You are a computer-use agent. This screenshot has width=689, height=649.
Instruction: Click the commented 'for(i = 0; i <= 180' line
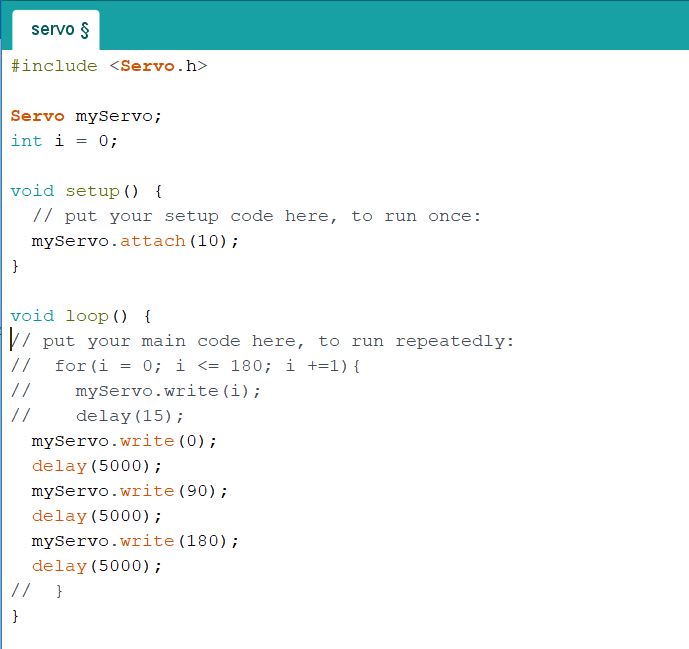(x=185, y=366)
